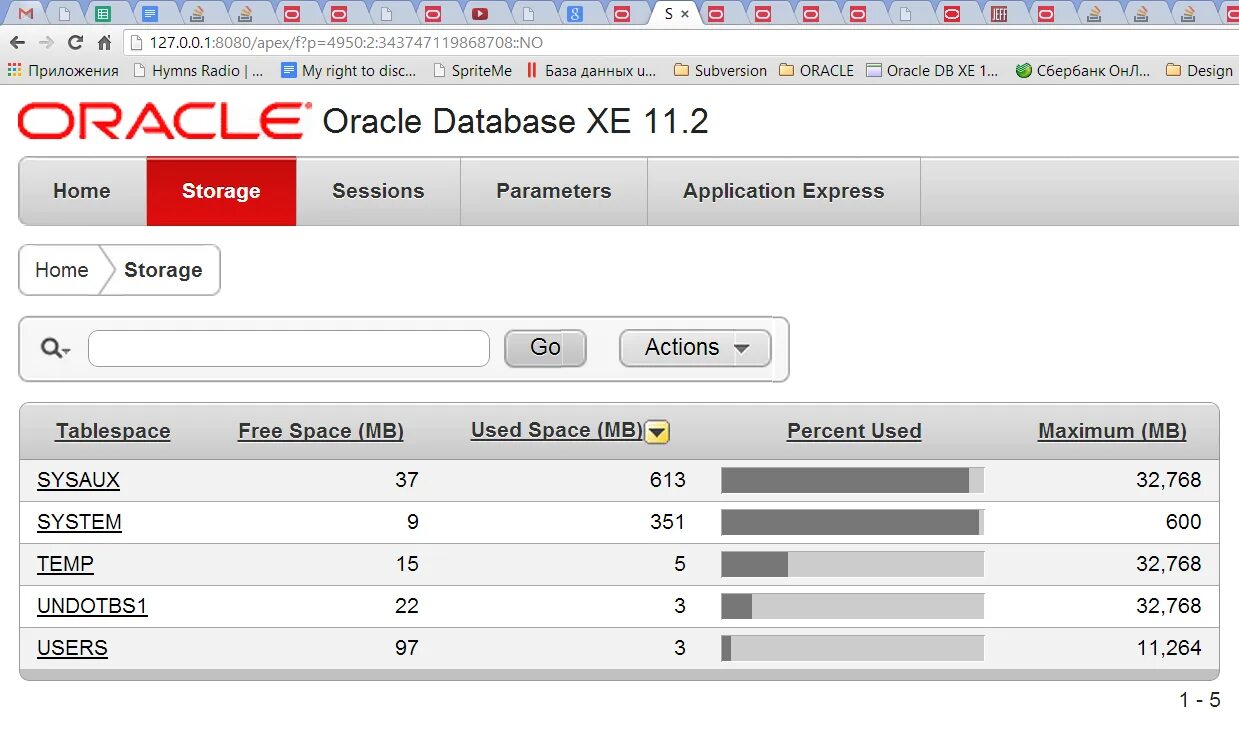The height and width of the screenshot is (731, 1239).
Task: Select the 1 - 5 pagination text
Action: [1200, 700]
